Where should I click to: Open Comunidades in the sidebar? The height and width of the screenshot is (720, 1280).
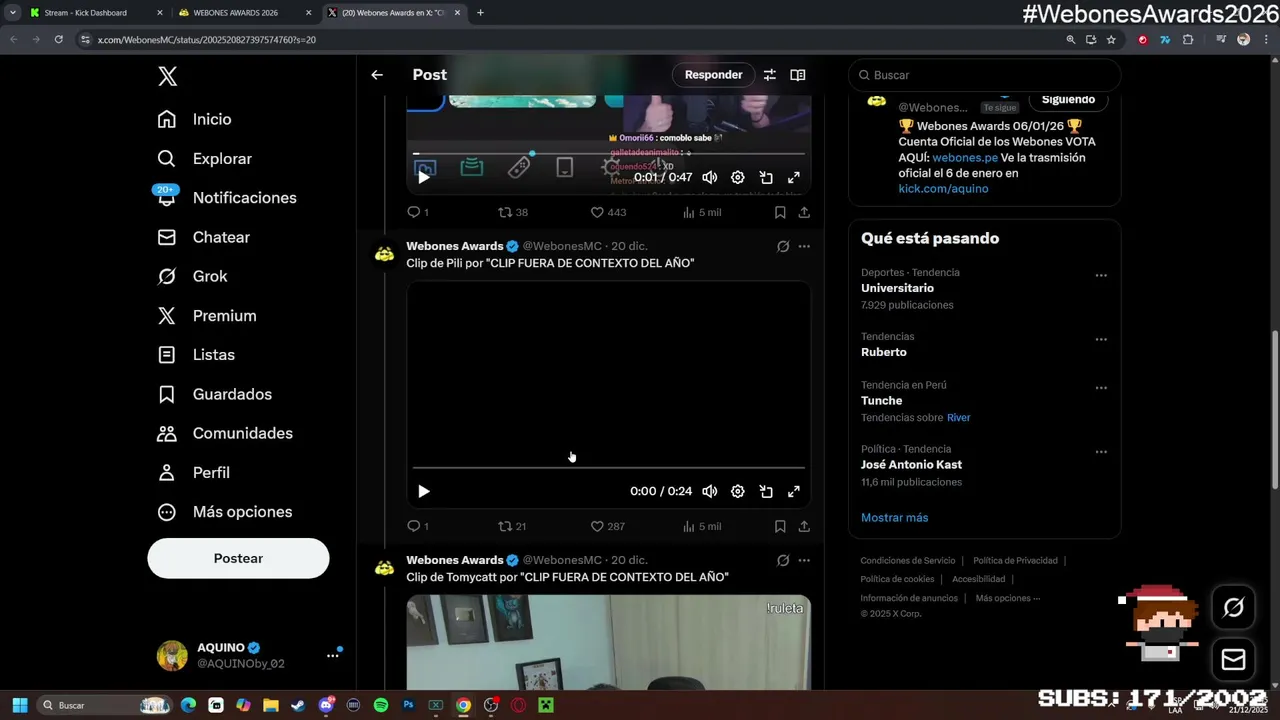pos(225,433)
